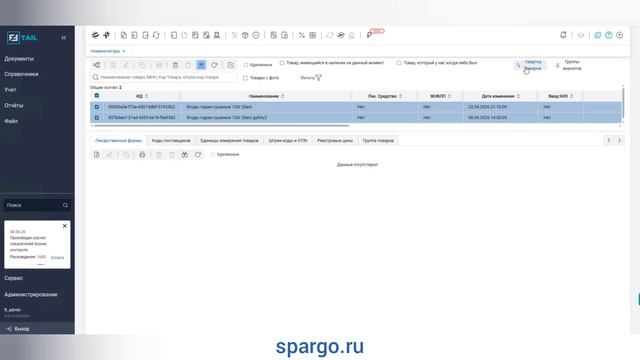Image resolution: width=640 pixels, height=360 pixels.
Task: Open the Учет sidebar menu
Action: pos(10,90)
